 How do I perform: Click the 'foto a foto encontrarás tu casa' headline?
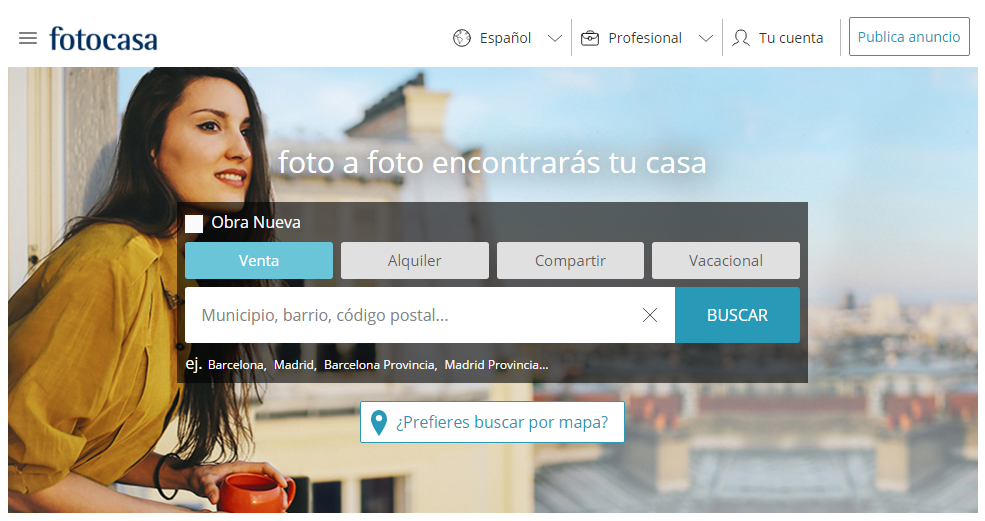click(492, 163)
